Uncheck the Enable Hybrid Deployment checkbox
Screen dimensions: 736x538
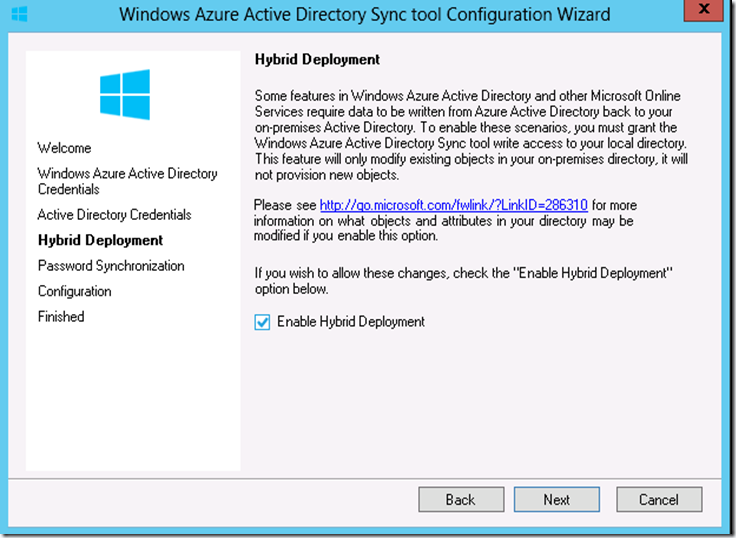pyautogui.click(x=262, y=322)
